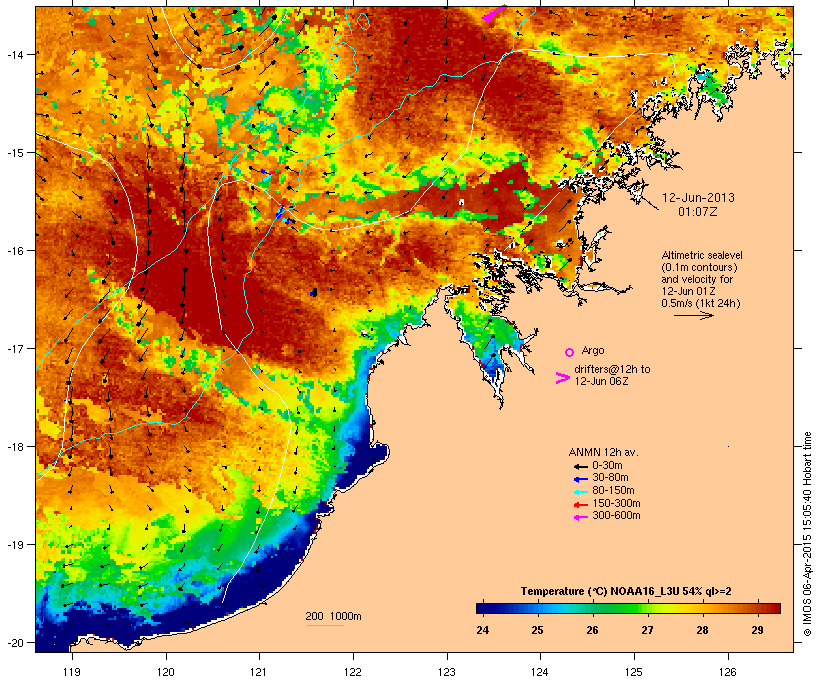Click the magenta 300-600m arrow legend symbol
The height and width of the screenshot is (680, 820).
580,517
